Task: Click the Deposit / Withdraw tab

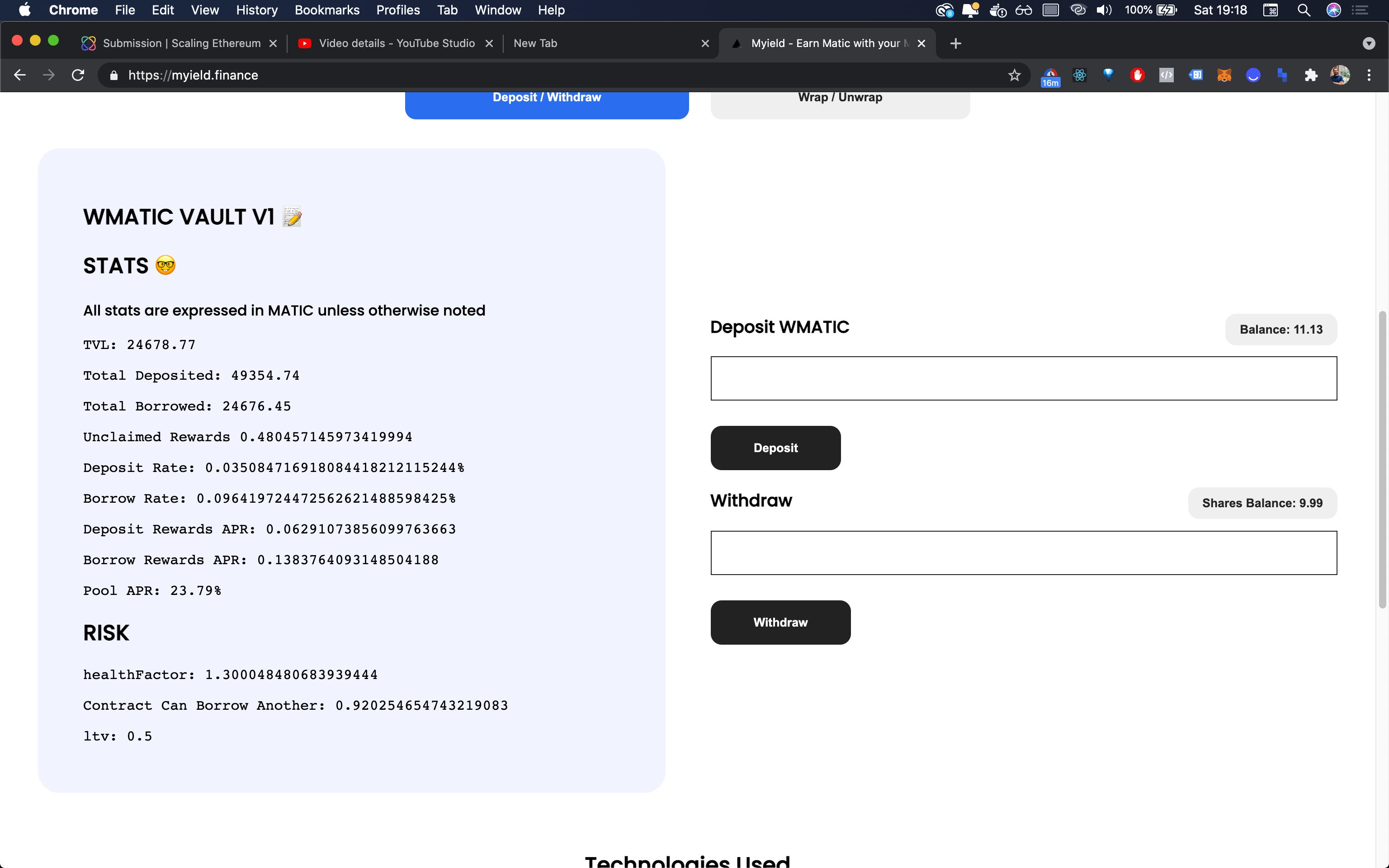Action: pyautogui.click(x=547, y=97)
